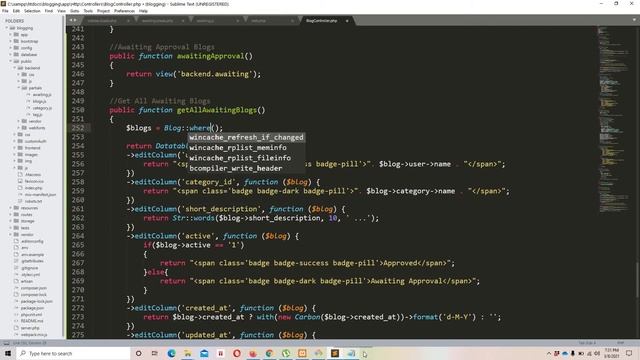Screen dimensions: 640x360
Task: Expand the app folder arrow
Action: (x=11, y=35)
